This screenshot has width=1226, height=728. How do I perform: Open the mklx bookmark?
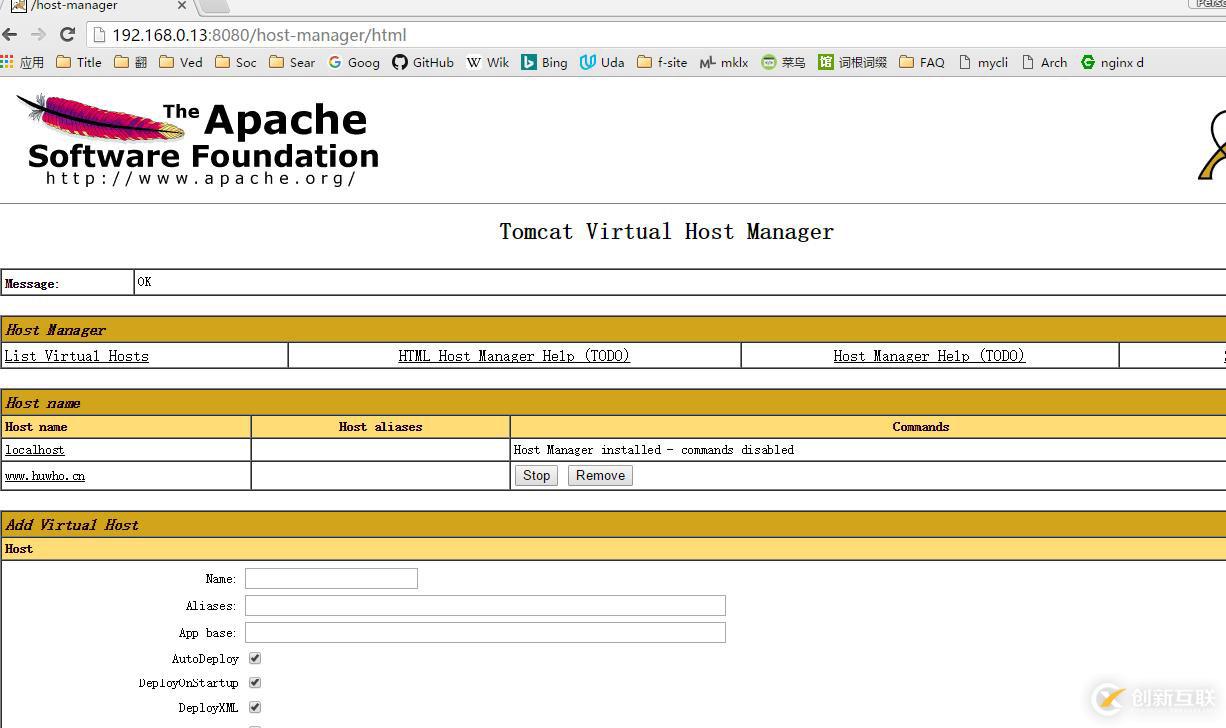click(724, 62)
